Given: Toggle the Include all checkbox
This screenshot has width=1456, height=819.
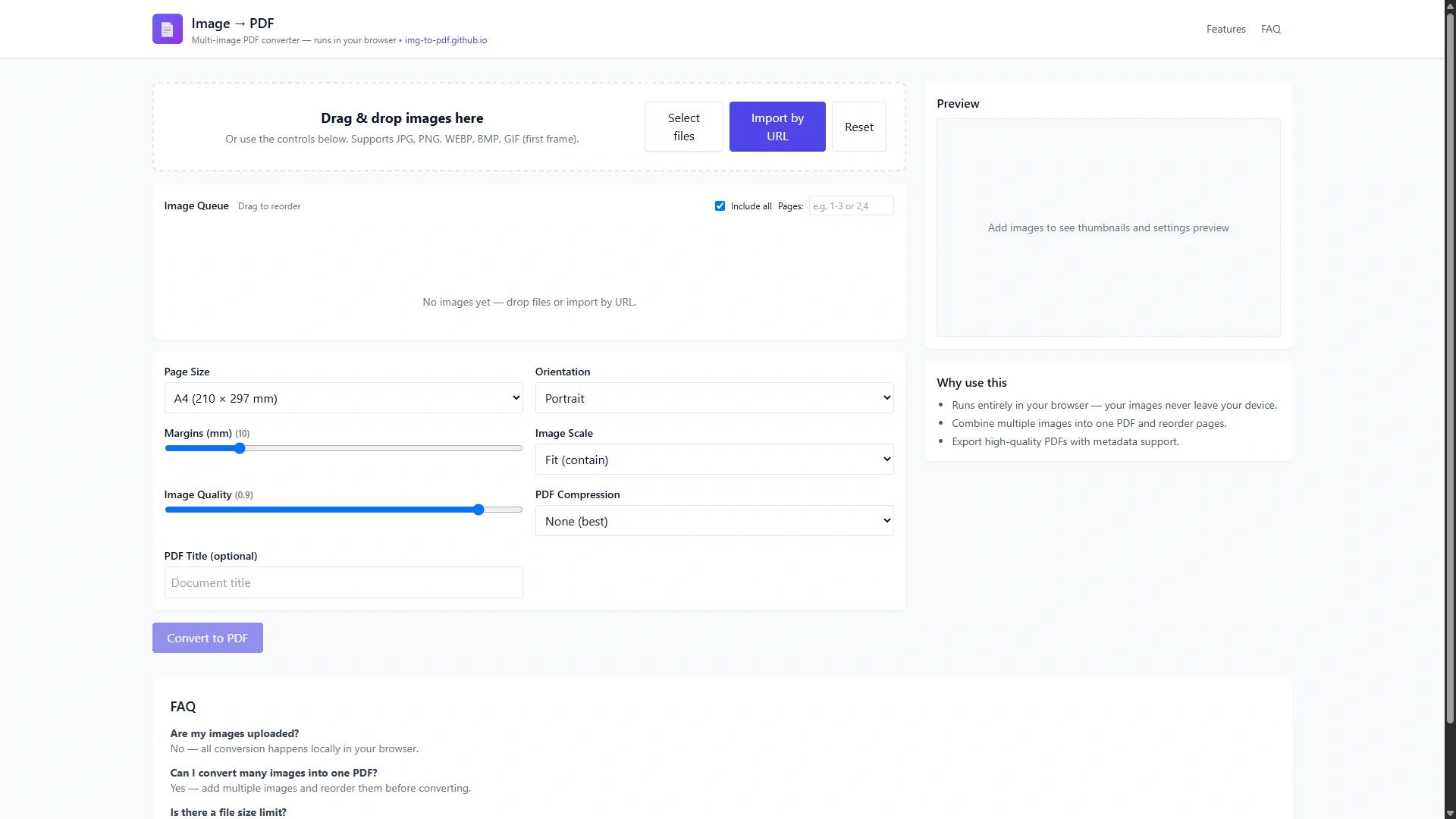Looking at the screenshot, I should (x=720, y=206).
